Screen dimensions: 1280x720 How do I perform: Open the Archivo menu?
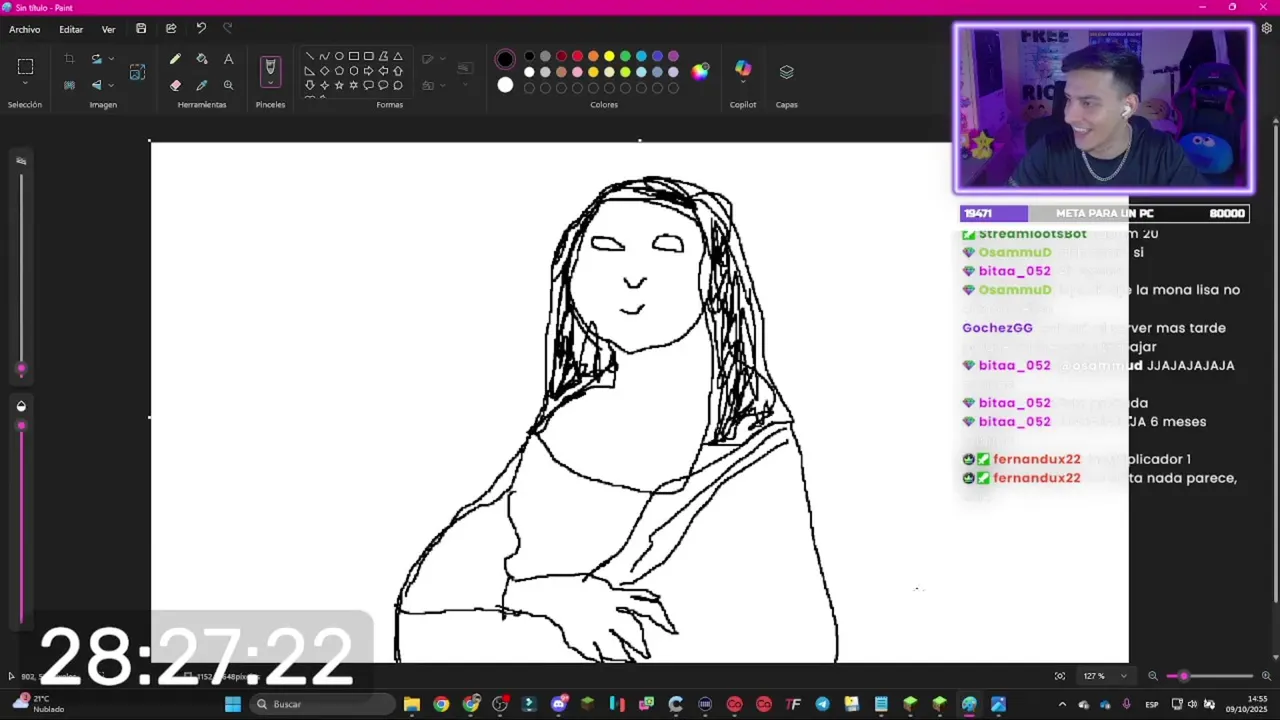click(x=25, y=29)
